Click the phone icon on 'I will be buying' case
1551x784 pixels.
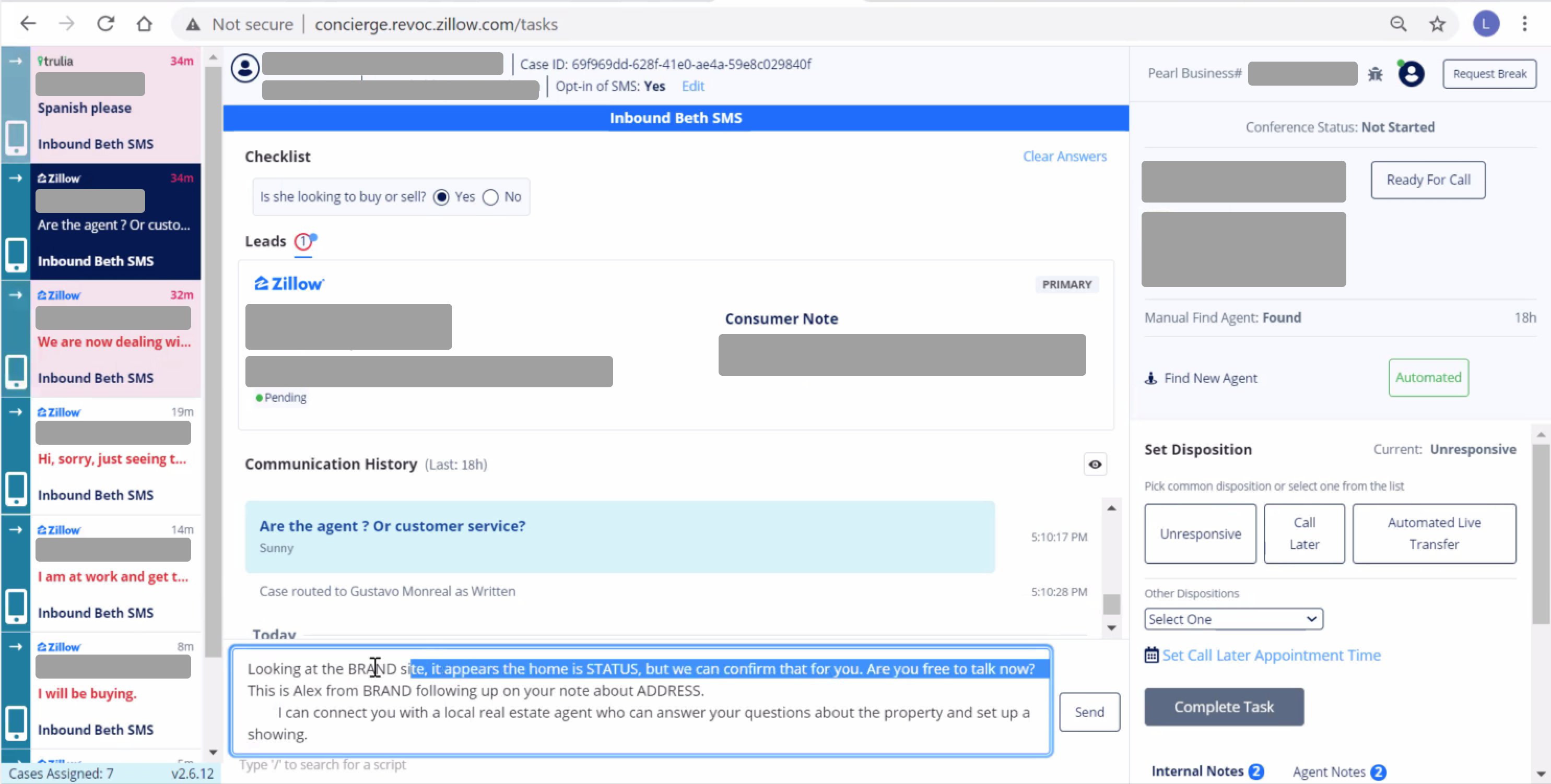pyautogui.click(x=16, y=722)
